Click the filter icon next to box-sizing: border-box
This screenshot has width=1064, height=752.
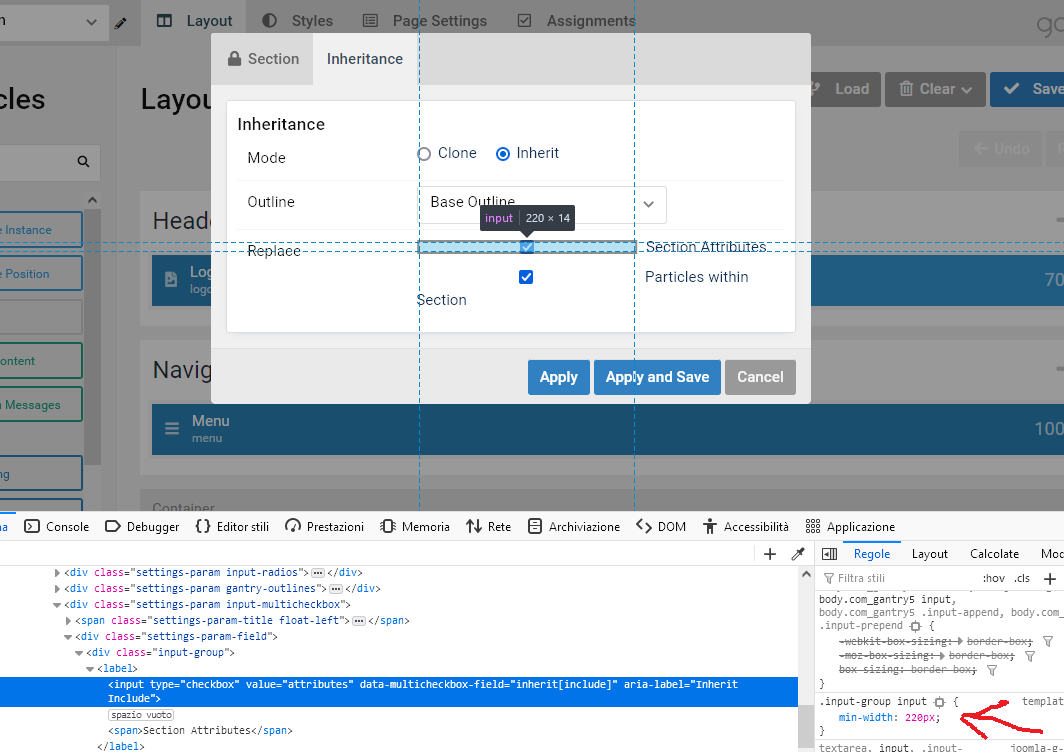(992, 670)
